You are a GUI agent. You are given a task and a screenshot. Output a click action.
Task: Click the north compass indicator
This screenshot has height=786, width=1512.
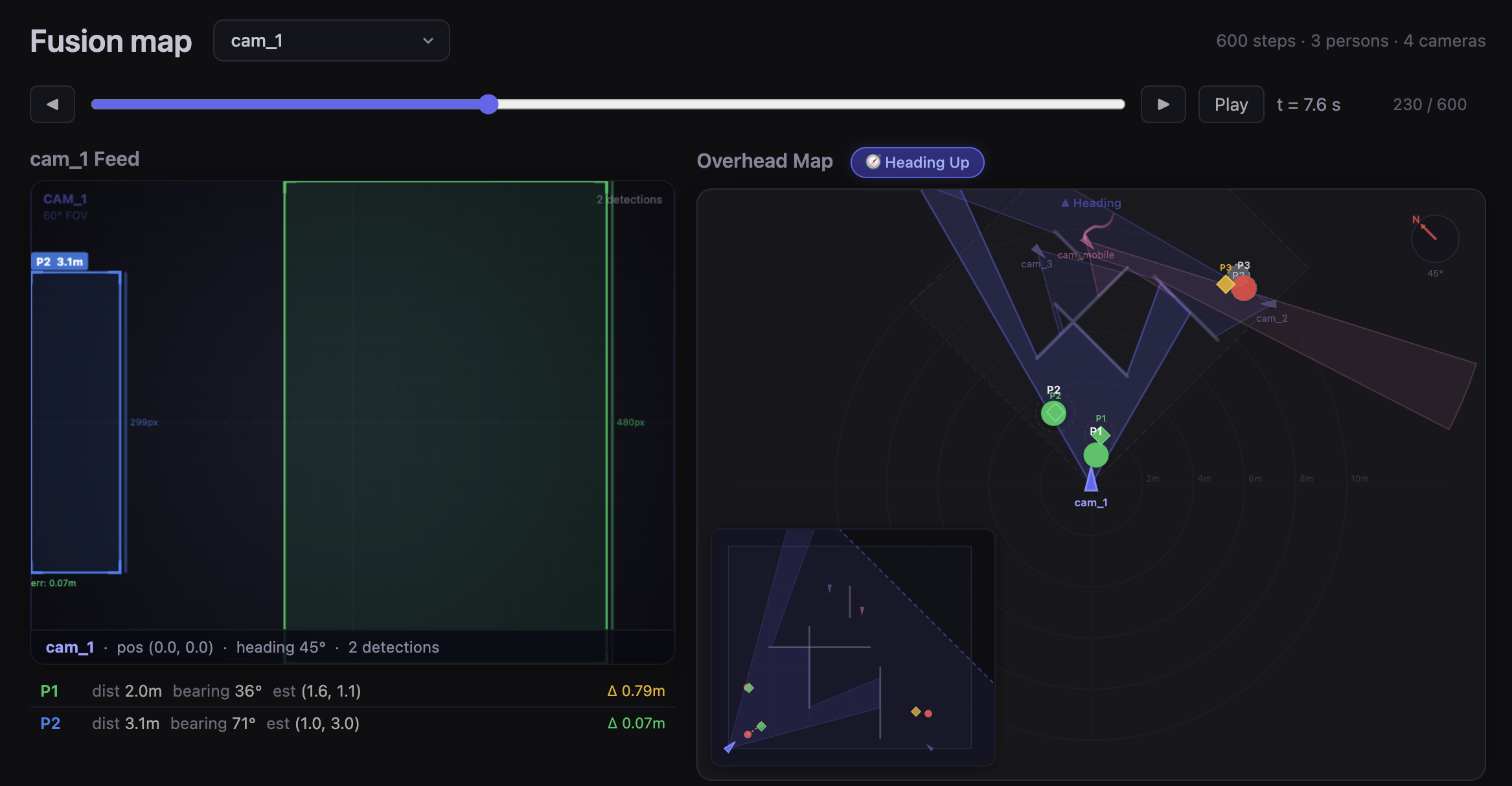click(1434, 238)
